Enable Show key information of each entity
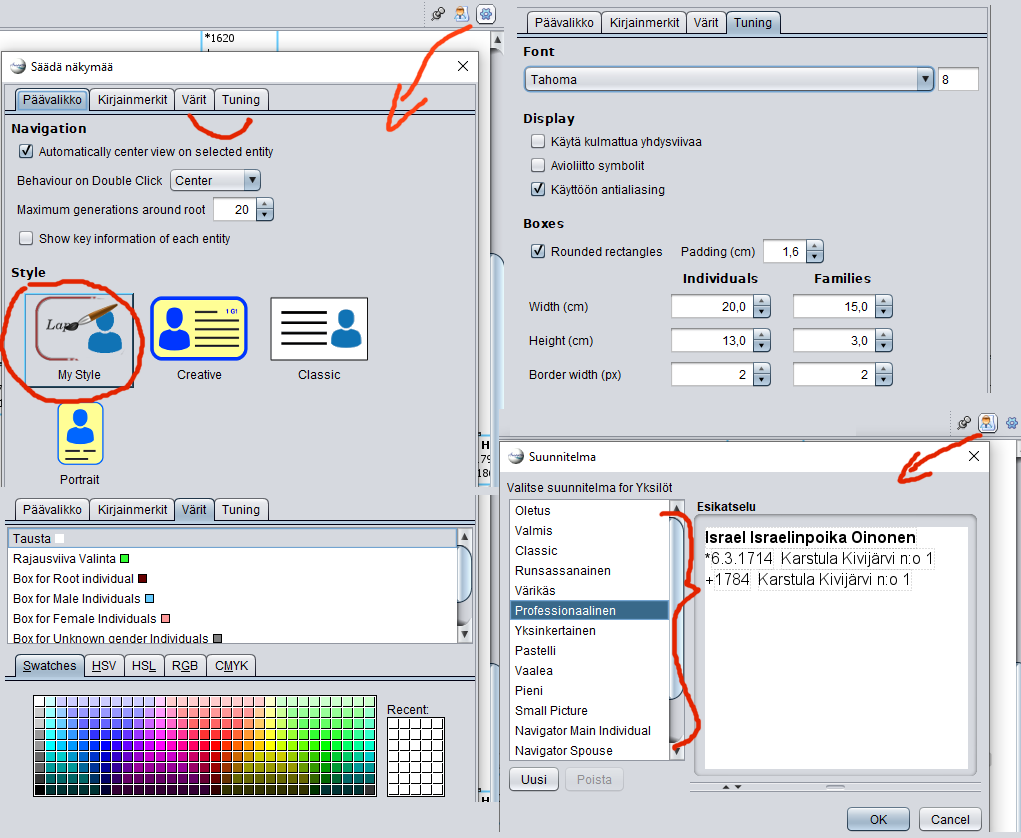Viewport: 1021px width, 838px height. pos(26,238)
